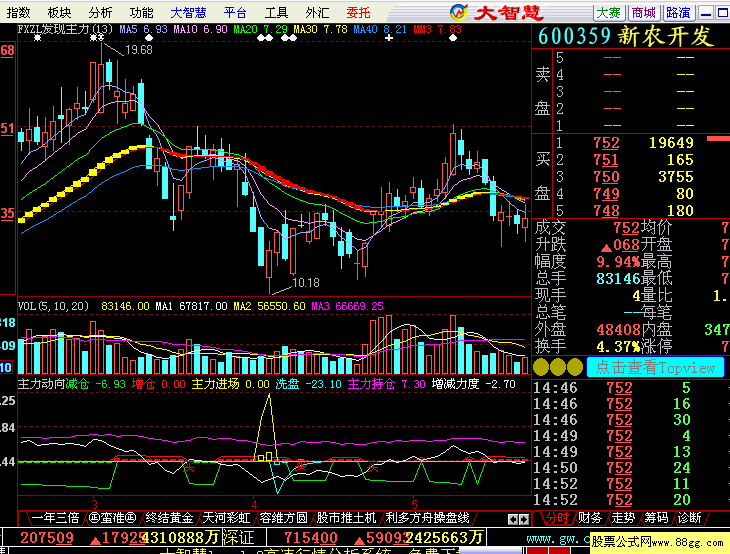Image resolution: width=730 pixels, height=554 pixels.
Task: Click the MA10 6.90 value label
Action: tap(200, 29)
